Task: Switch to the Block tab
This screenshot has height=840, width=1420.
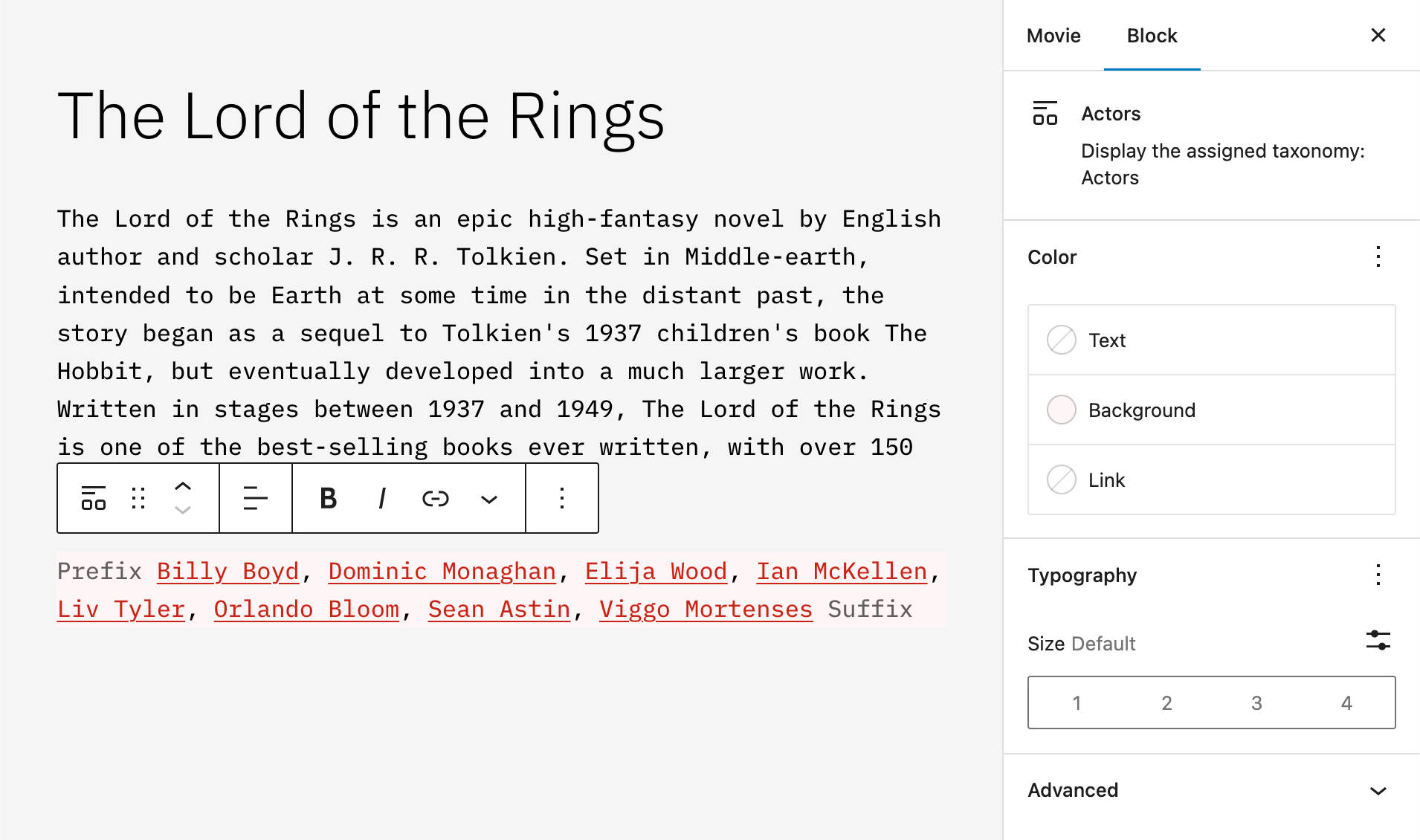Action: (1152, 35)
